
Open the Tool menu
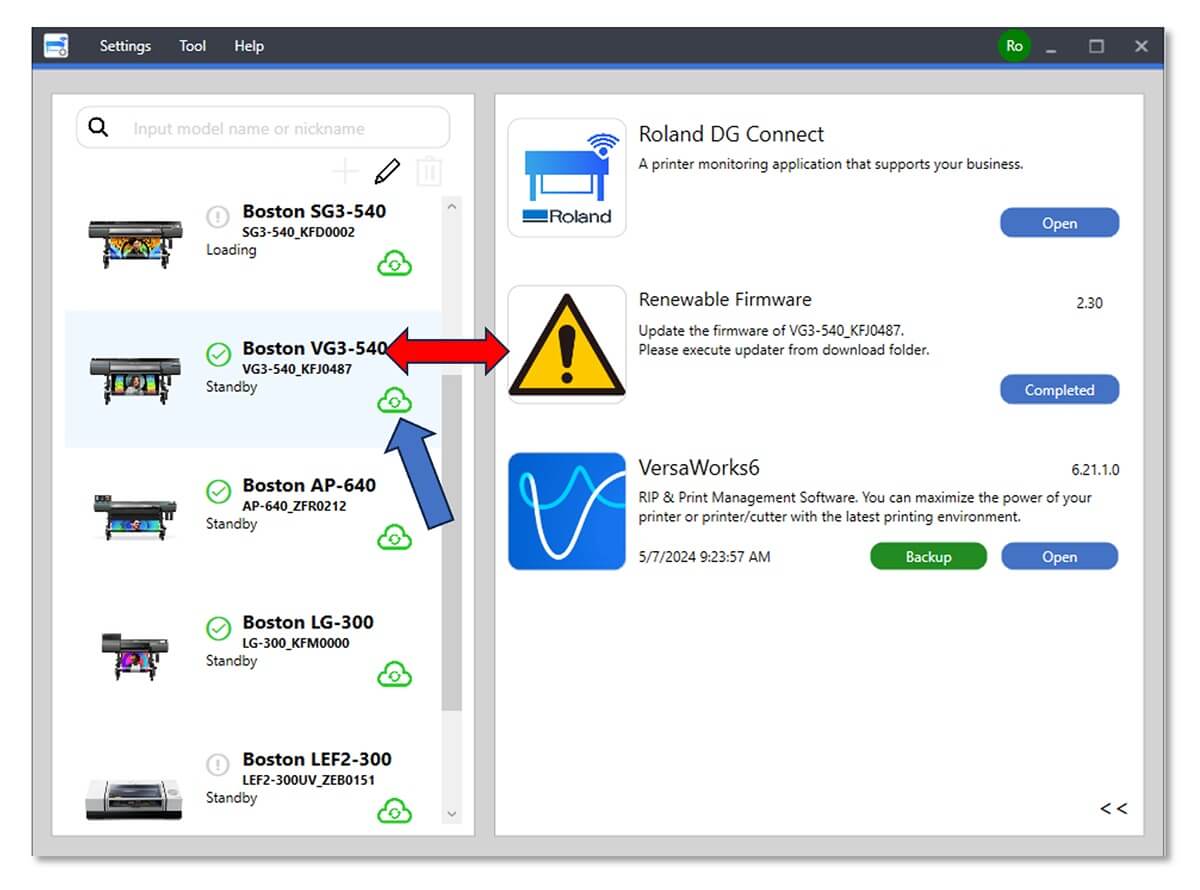click(193, 46)
